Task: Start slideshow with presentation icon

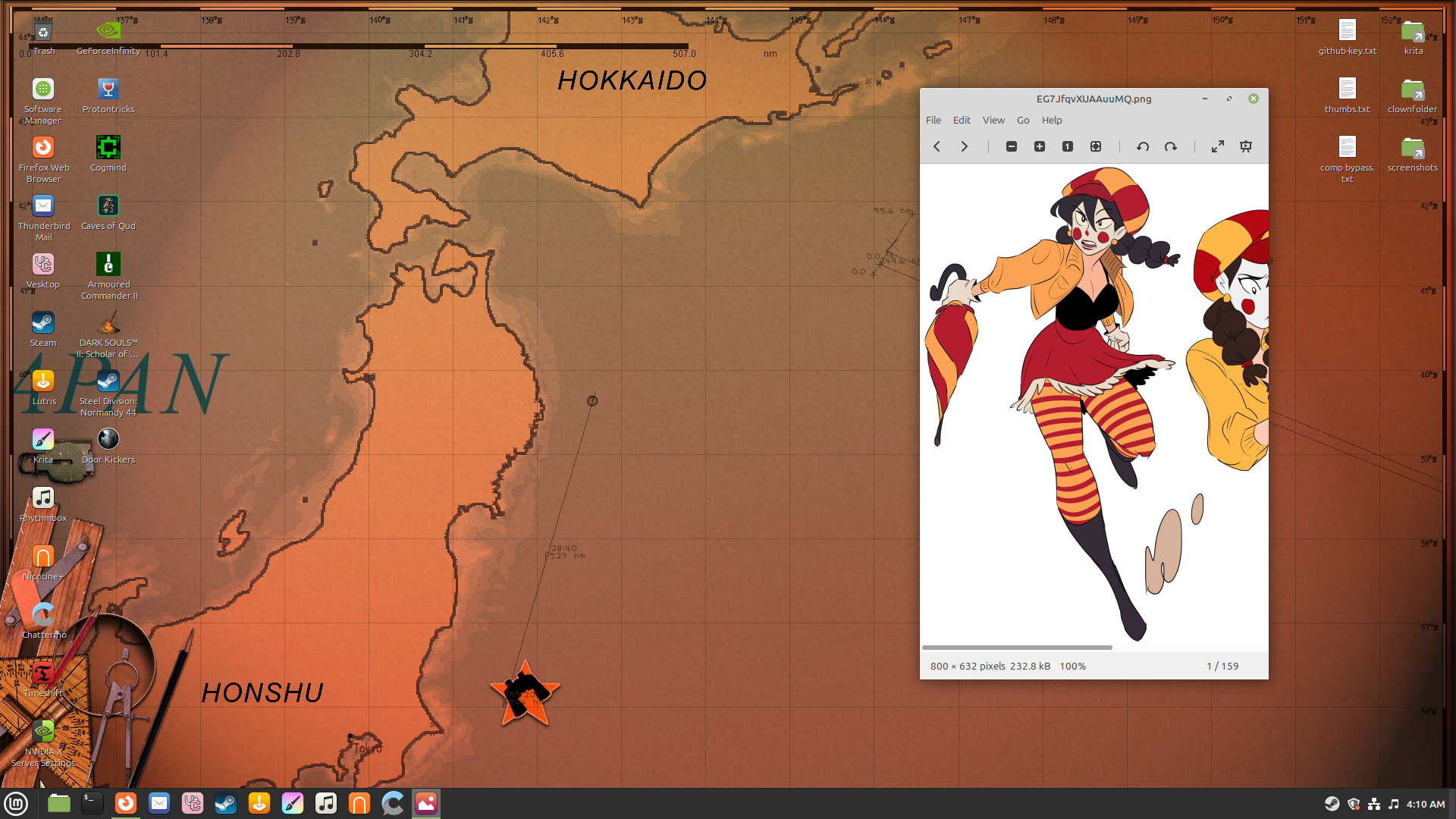Action: [1246, 146]
